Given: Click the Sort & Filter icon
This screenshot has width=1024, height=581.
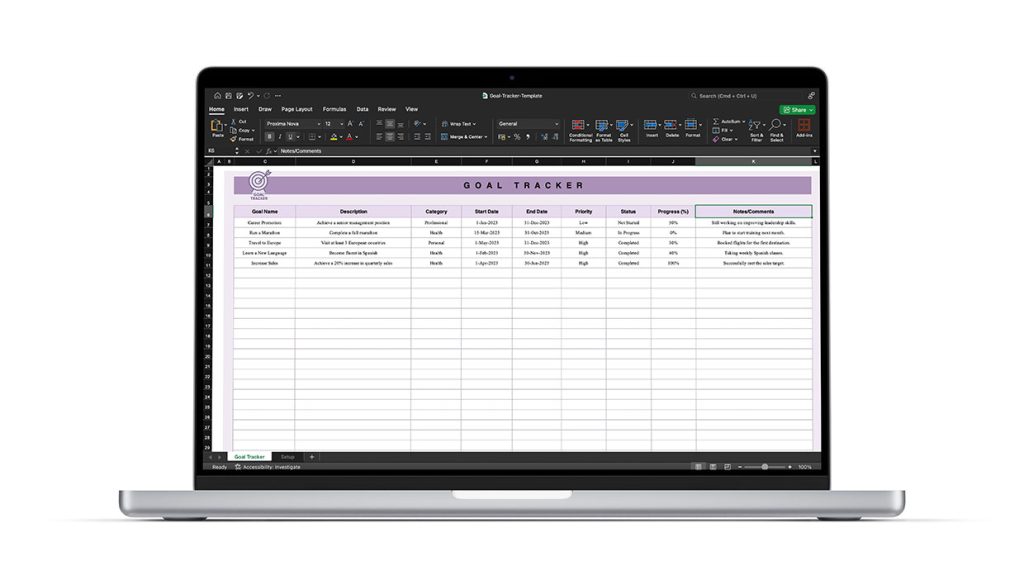Looking at the screenshot, I should (x=756, y=125).
